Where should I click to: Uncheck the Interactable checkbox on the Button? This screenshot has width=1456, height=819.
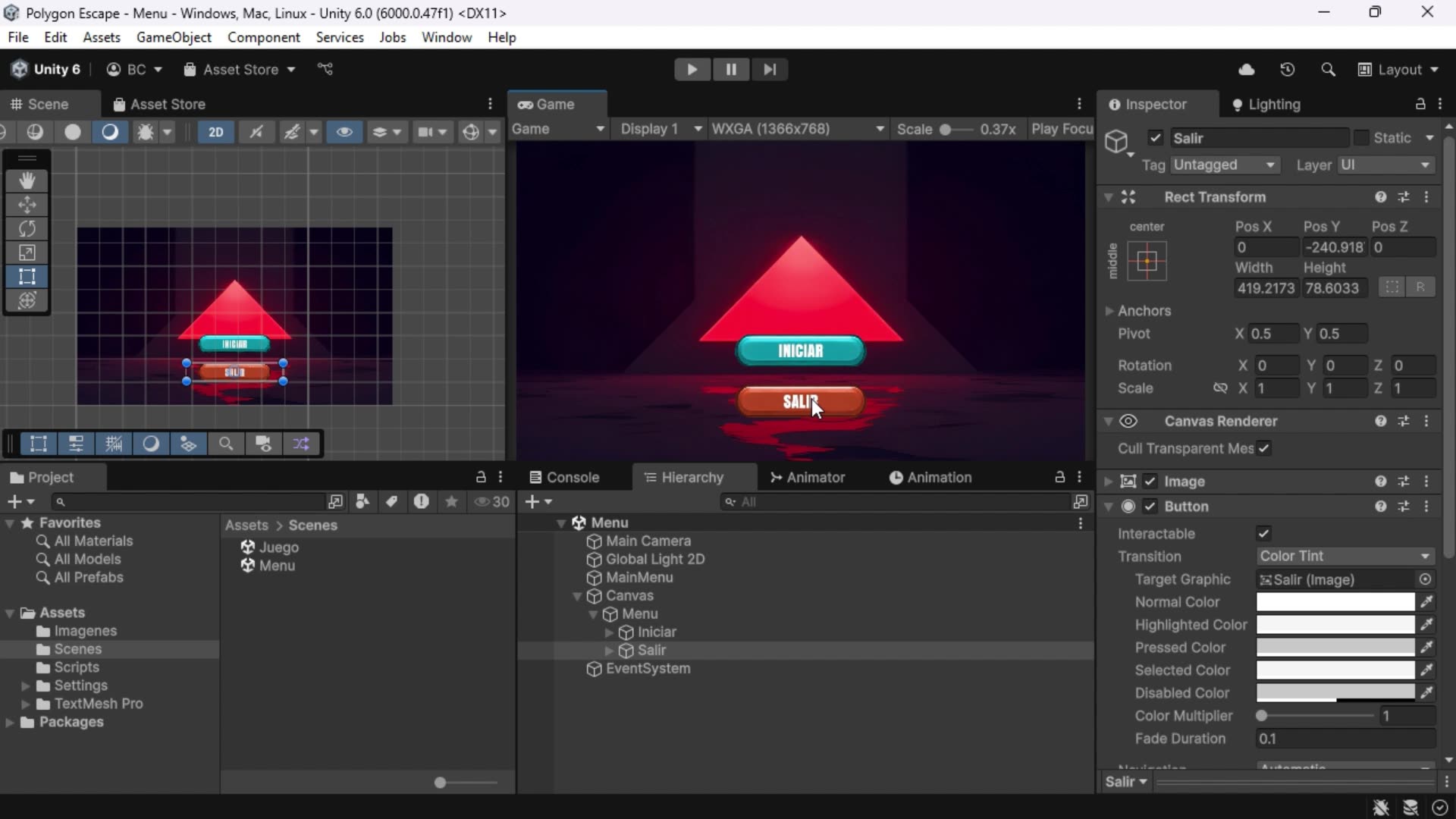tap(1265, 533)
